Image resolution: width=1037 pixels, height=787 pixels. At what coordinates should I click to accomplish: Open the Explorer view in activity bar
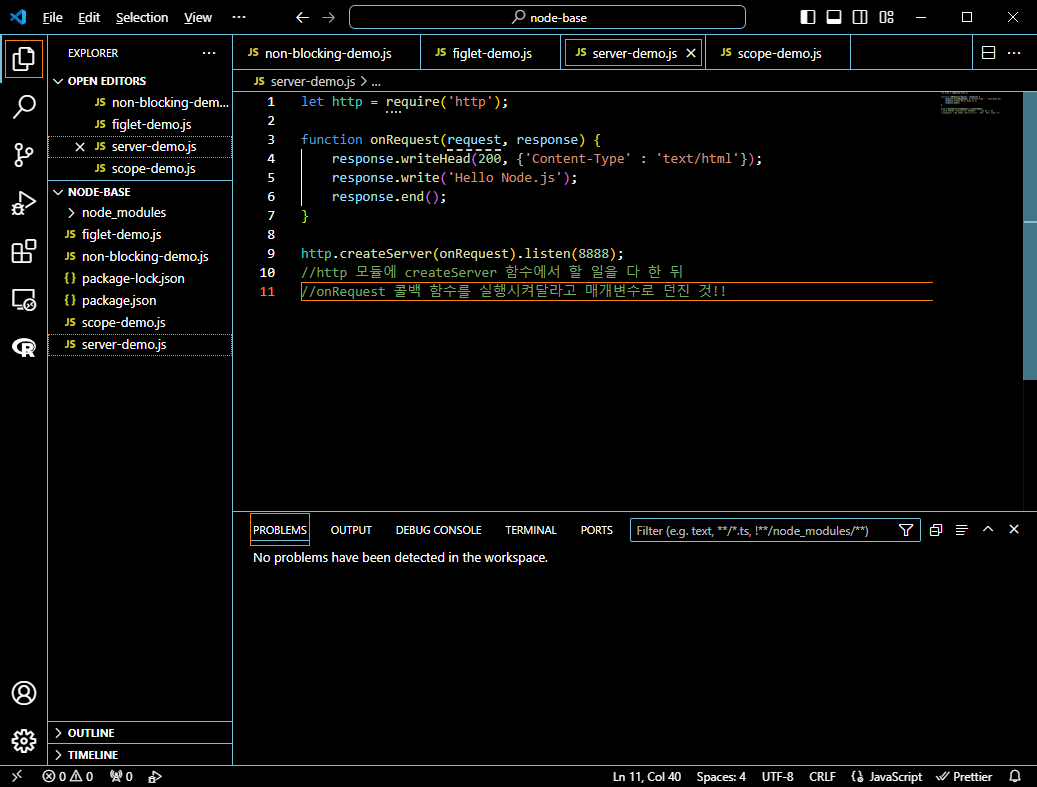pyautogui.click(x=24, y=59)
